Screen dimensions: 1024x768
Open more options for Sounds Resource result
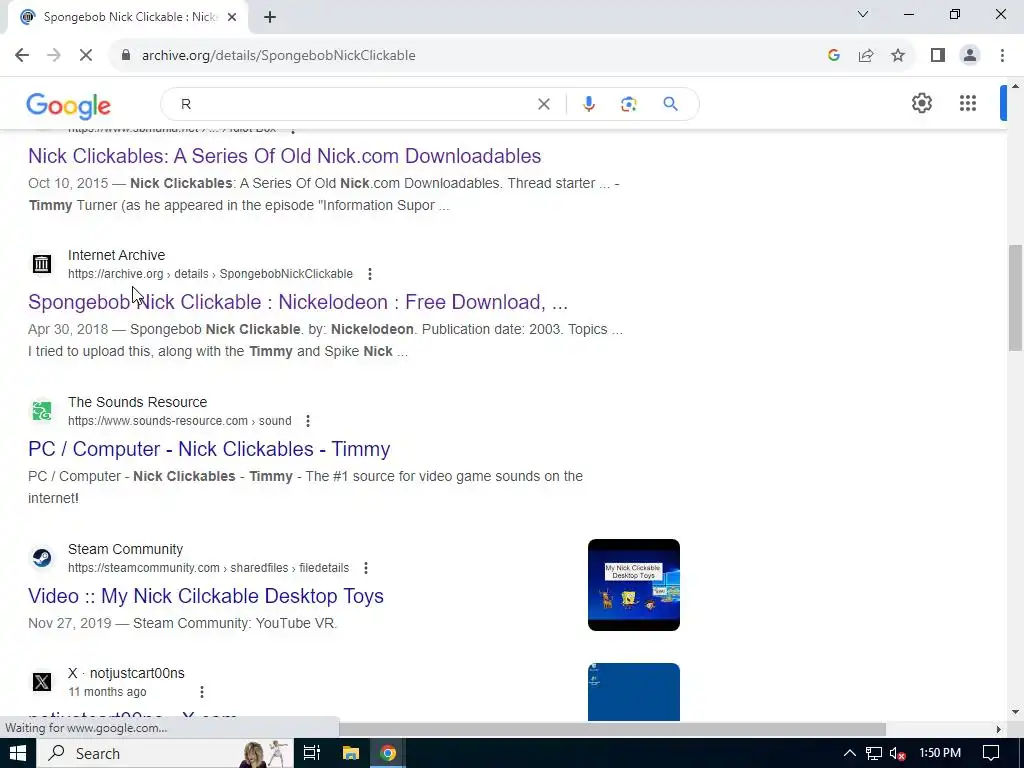[308, 421]
